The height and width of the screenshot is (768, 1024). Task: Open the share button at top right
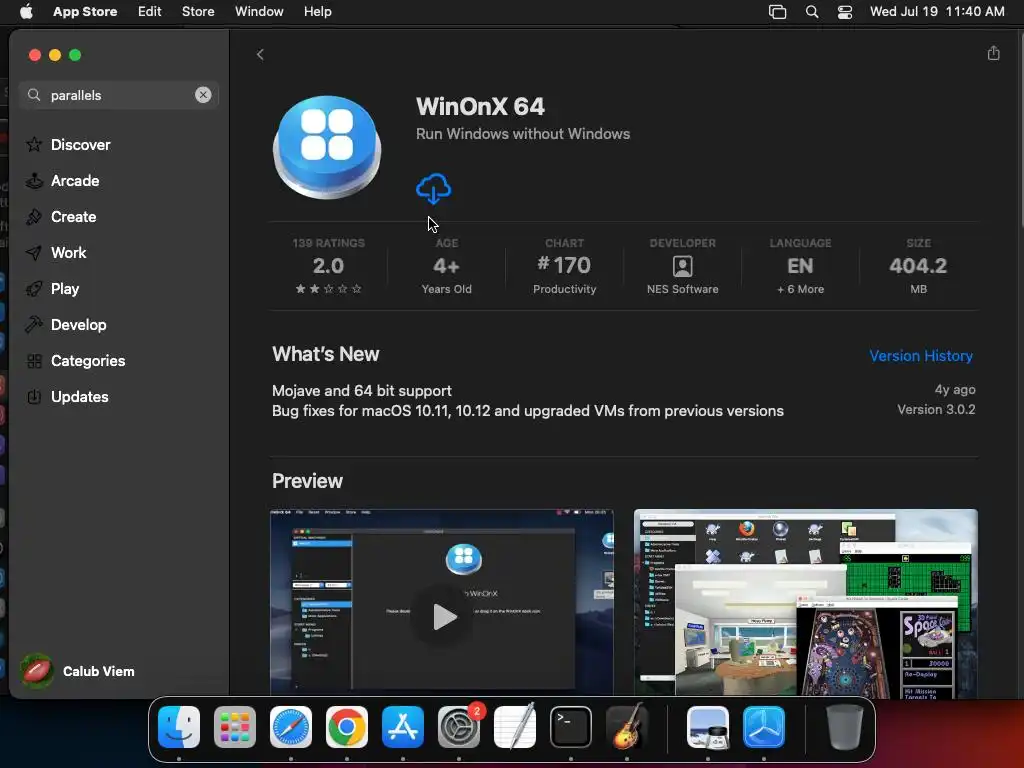tap(993, 53)
